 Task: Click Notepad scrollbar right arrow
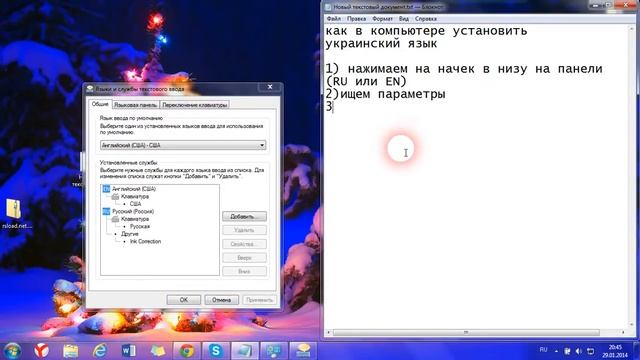point(623,333)
